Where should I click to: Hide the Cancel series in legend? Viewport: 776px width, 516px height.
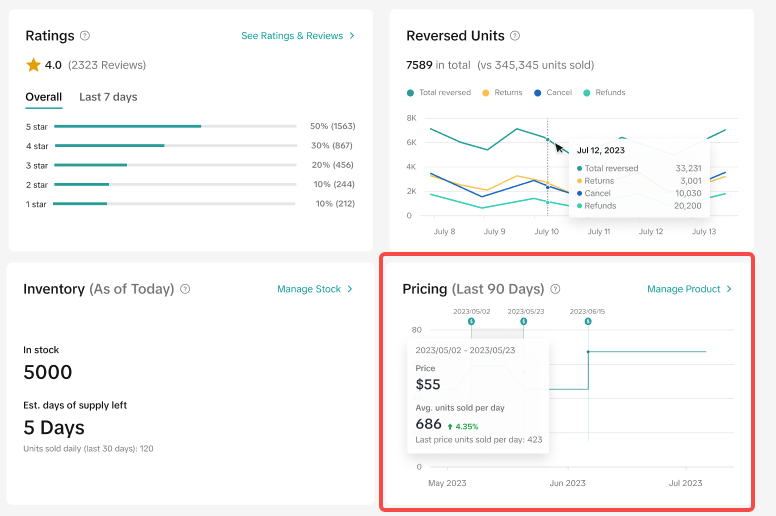555,92
